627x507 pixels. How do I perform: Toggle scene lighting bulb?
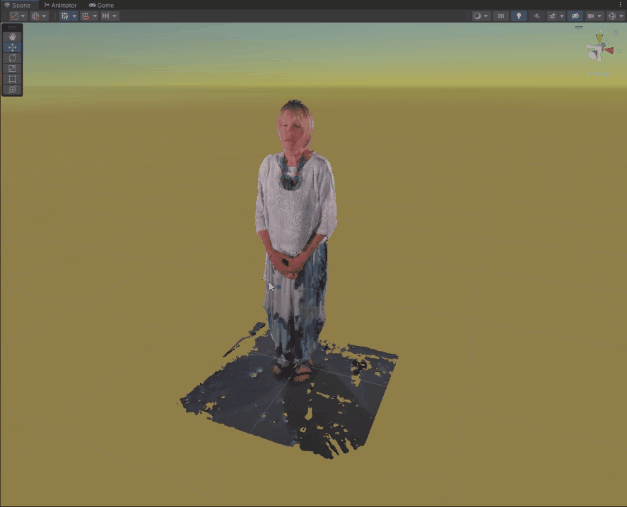(x=519, y=16)
